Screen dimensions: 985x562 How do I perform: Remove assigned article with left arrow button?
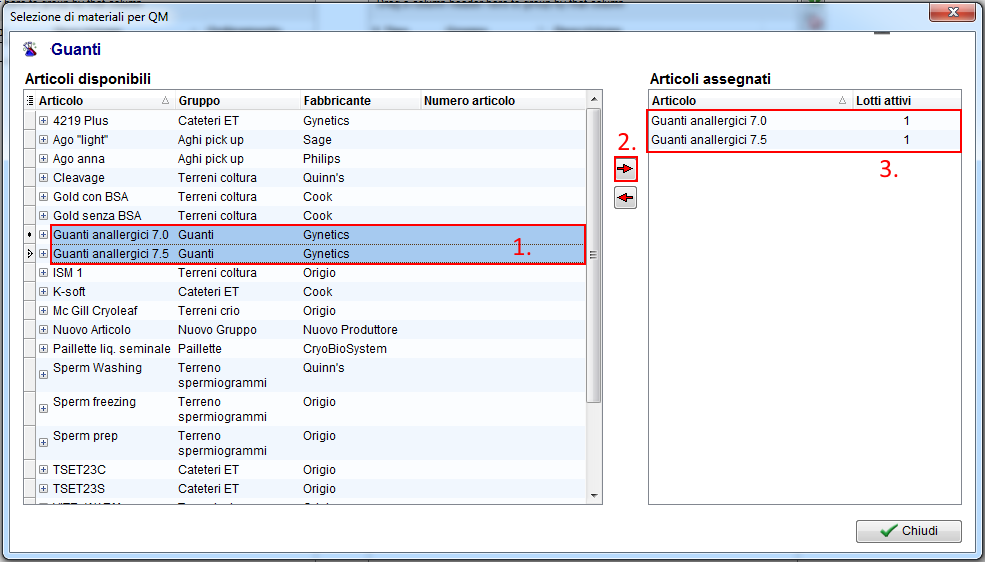625,198
